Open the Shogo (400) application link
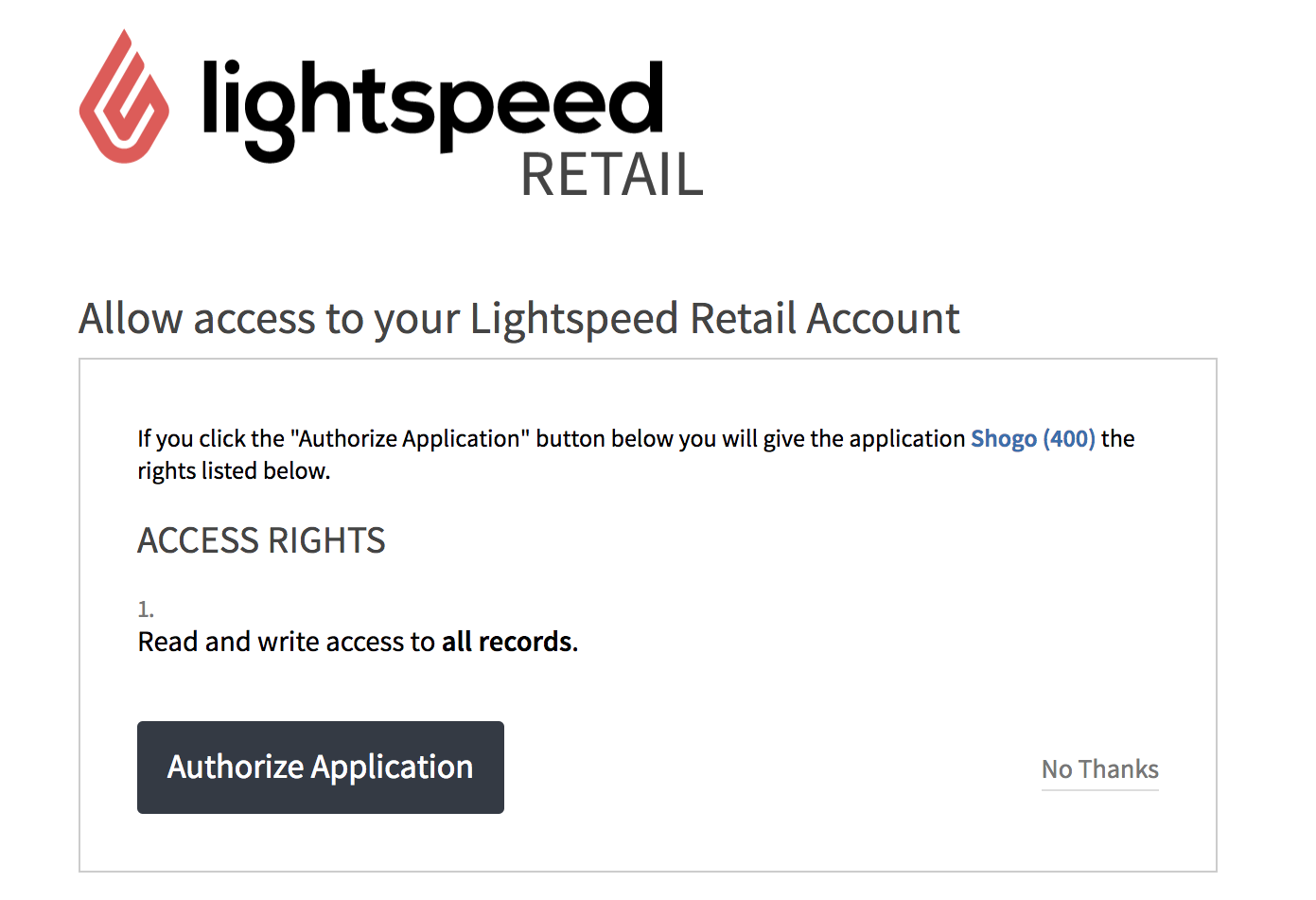This screenshot has width=1316, height=900. [x=1033, y=438]
